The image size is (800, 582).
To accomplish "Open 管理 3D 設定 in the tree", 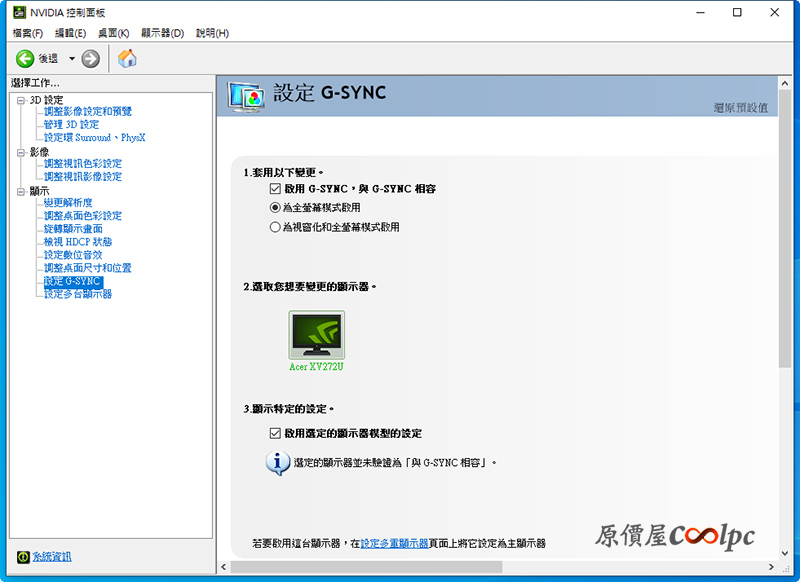I will pyautogui.click(x=71, y=124).
